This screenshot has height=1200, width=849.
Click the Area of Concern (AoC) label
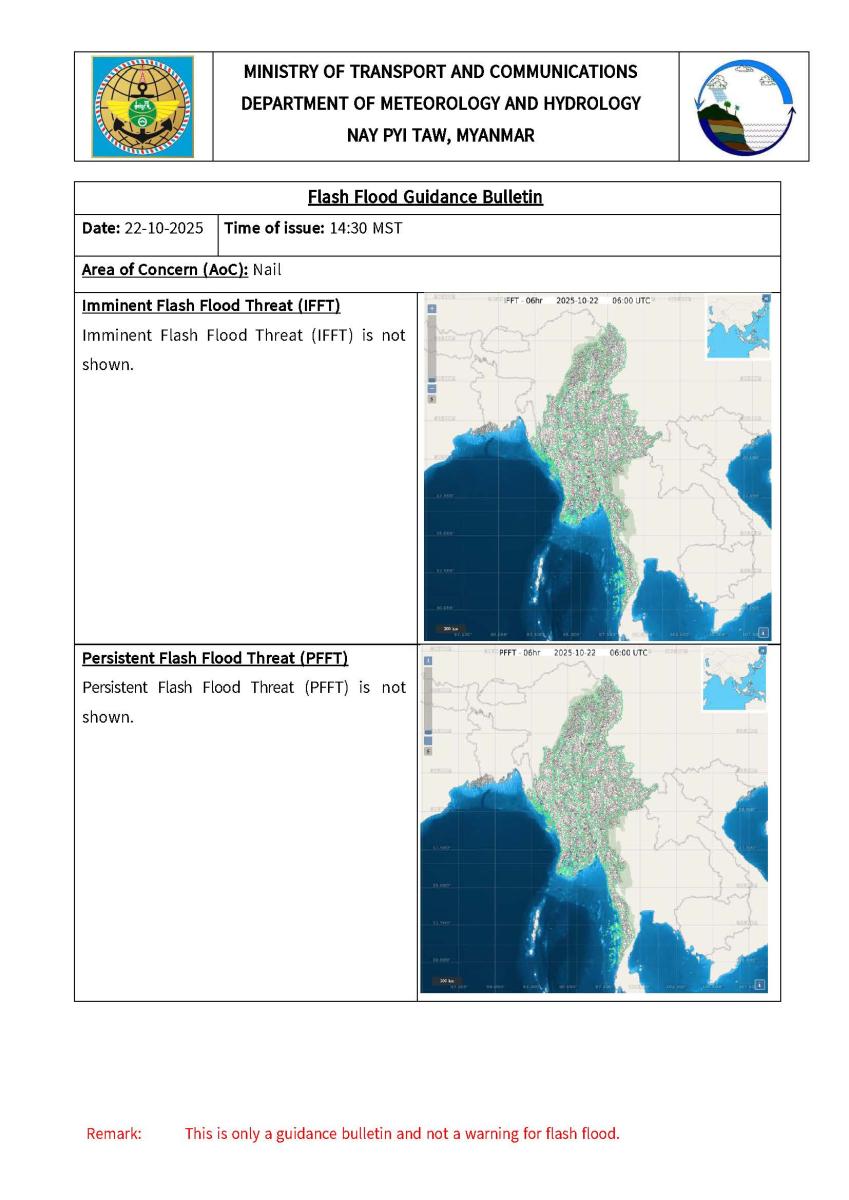click(x=165, y=269)
